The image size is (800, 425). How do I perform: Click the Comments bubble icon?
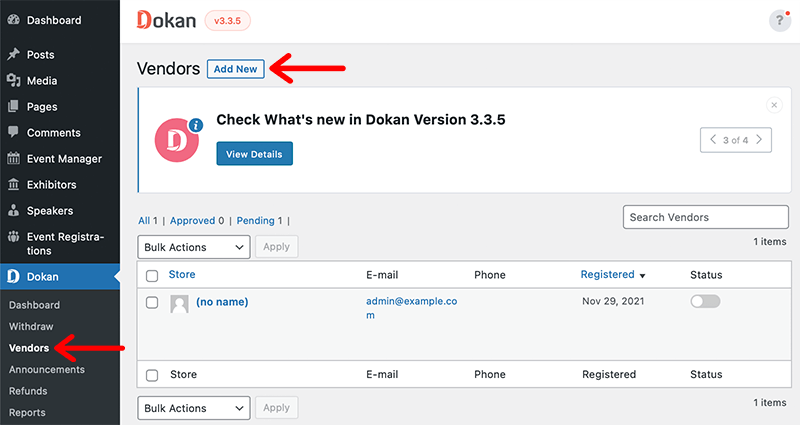(x=14, y=132)
